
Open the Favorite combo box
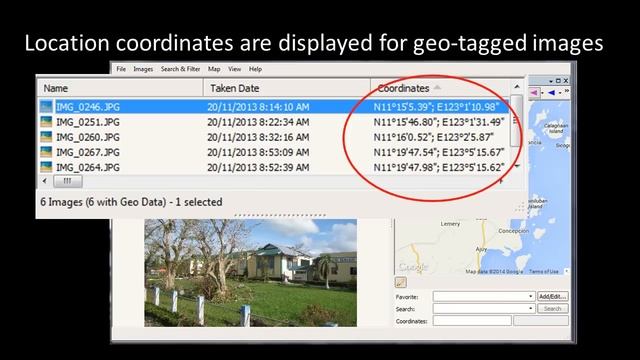[484, 296]
